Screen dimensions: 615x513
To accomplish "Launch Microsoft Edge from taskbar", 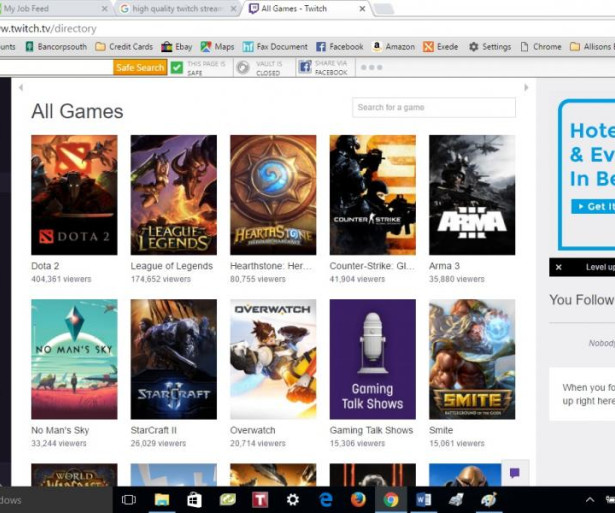I will pyautogui.click(x=326, y=500).
